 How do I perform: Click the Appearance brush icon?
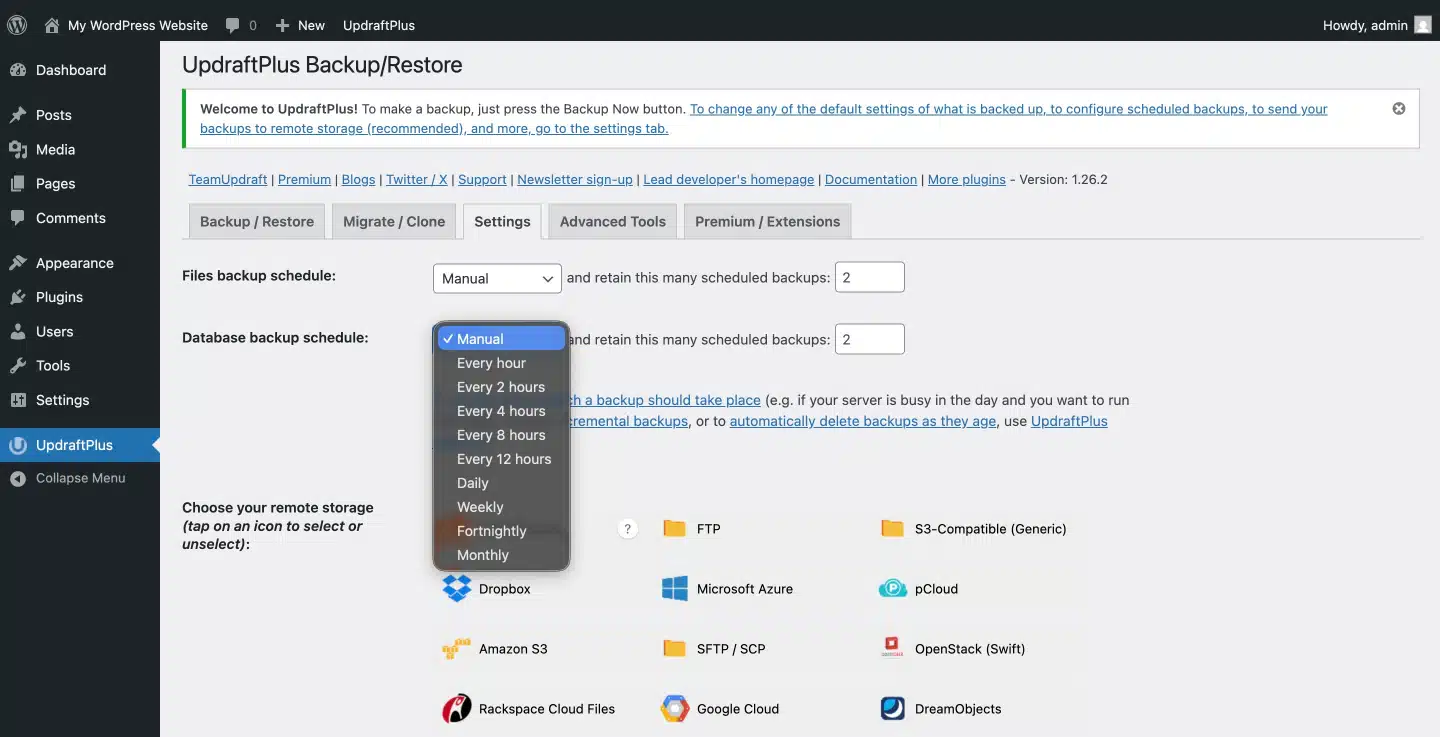coord(18,263)
